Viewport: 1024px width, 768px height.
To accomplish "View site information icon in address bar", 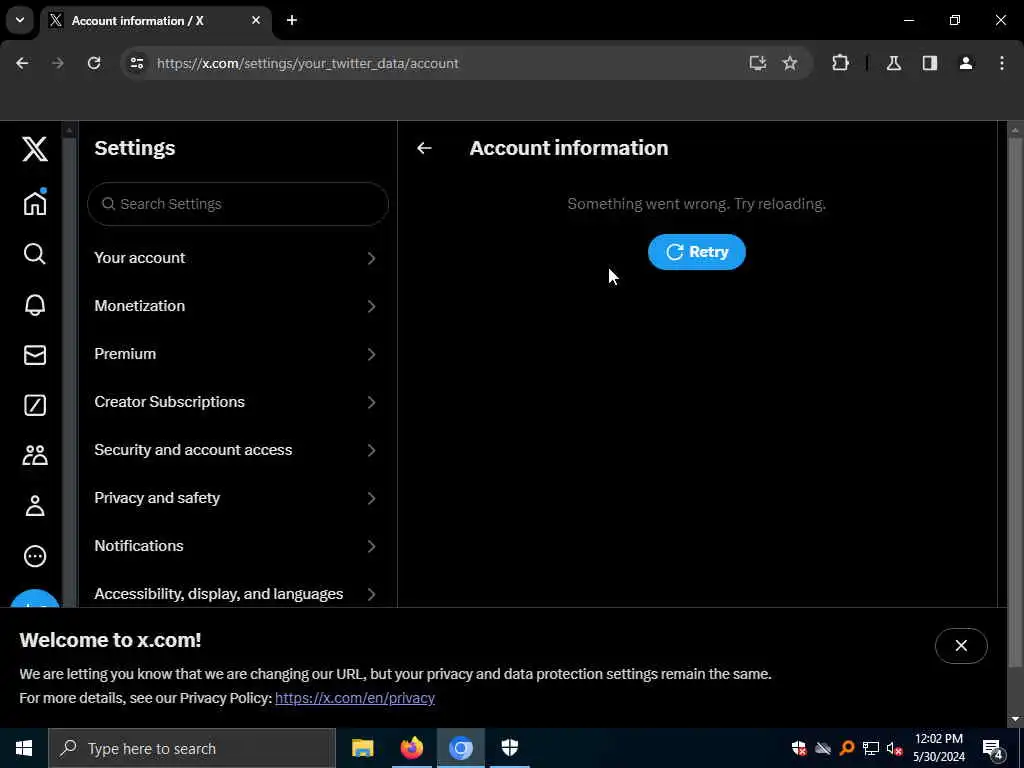I will pyautogui.click(x=136, y=63).
